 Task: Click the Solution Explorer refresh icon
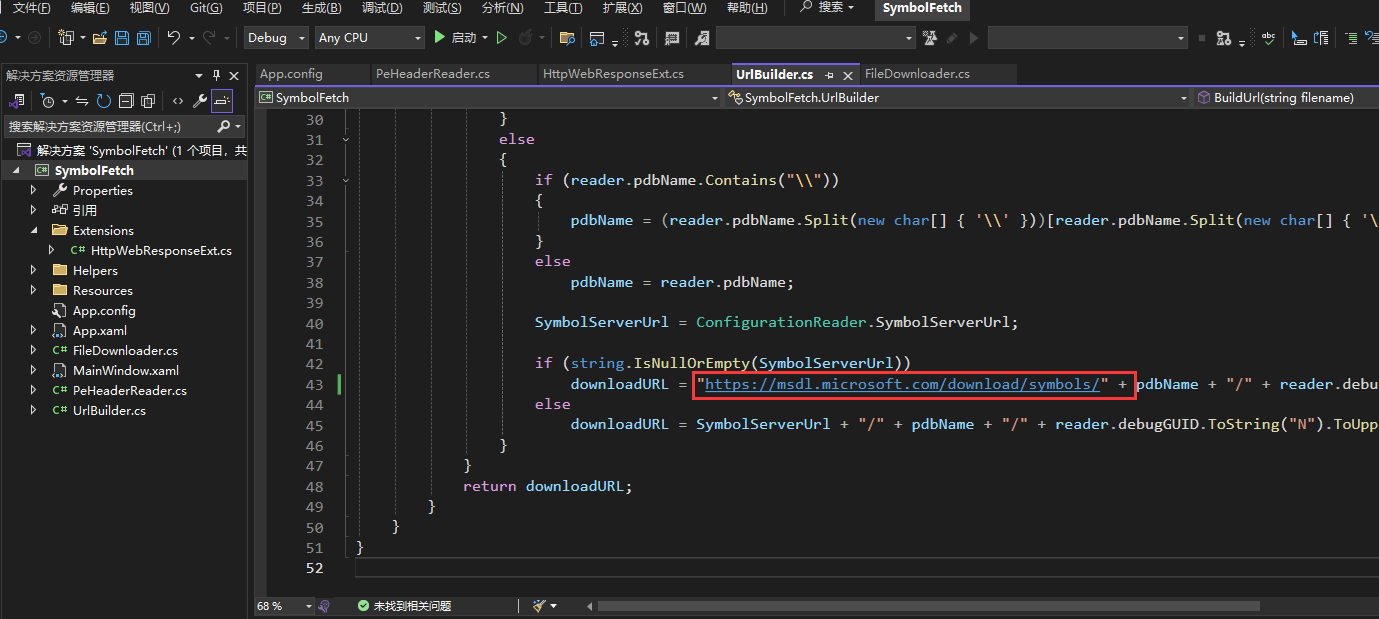[x=104, y=101]
